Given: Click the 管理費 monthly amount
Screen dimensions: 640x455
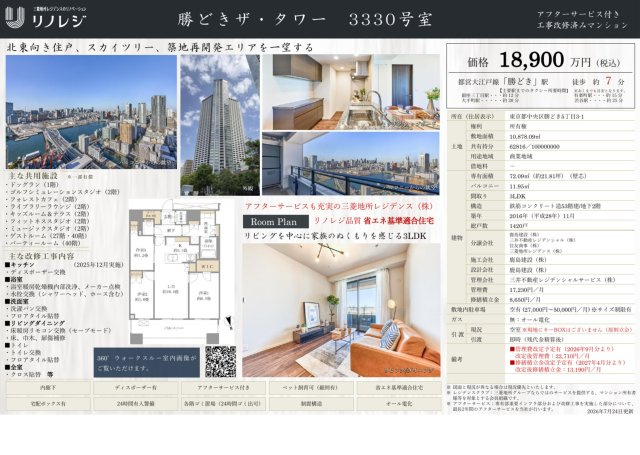Looking at the screenshot, I should pos(525,289).
